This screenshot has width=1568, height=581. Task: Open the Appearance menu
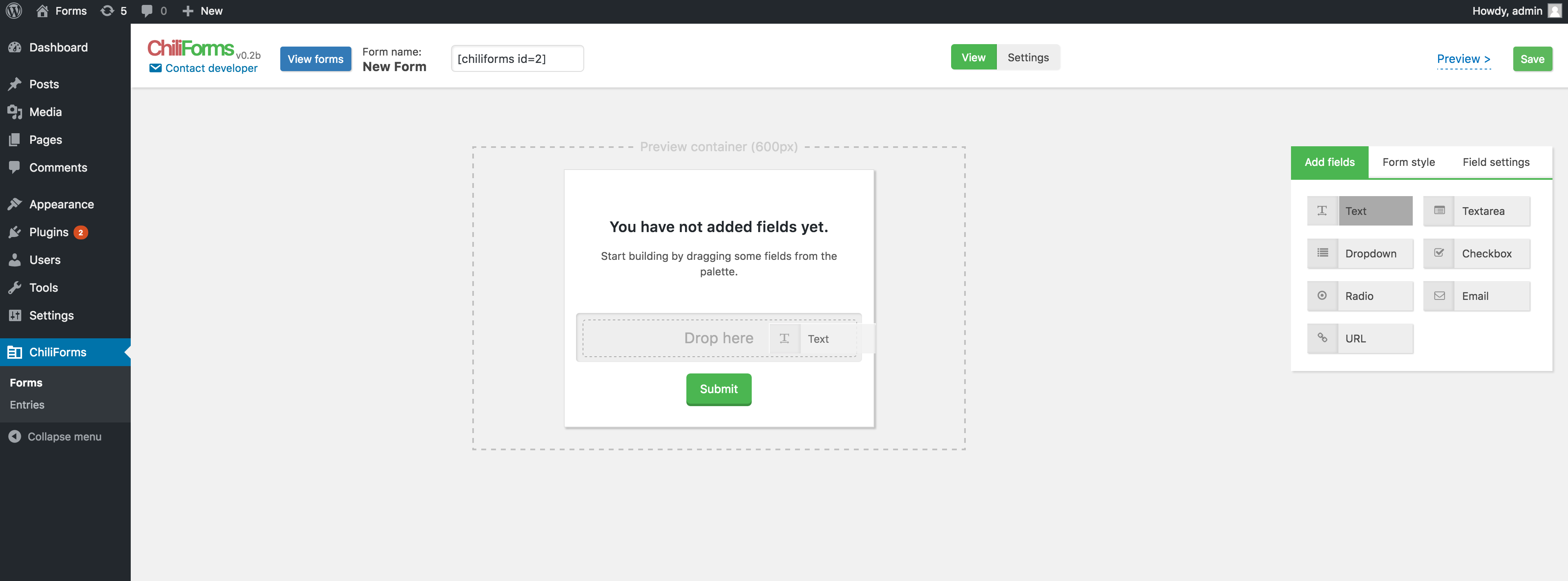tap(65, 204)
